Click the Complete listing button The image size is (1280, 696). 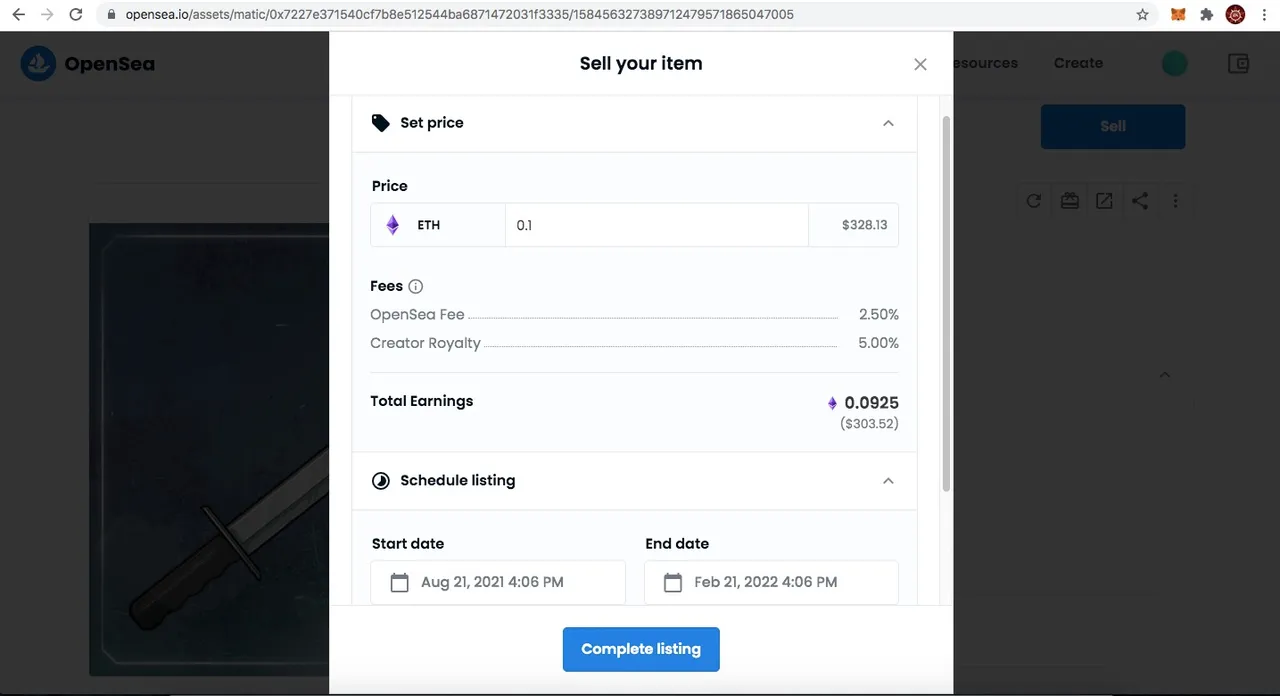click(x=641, y=649)
